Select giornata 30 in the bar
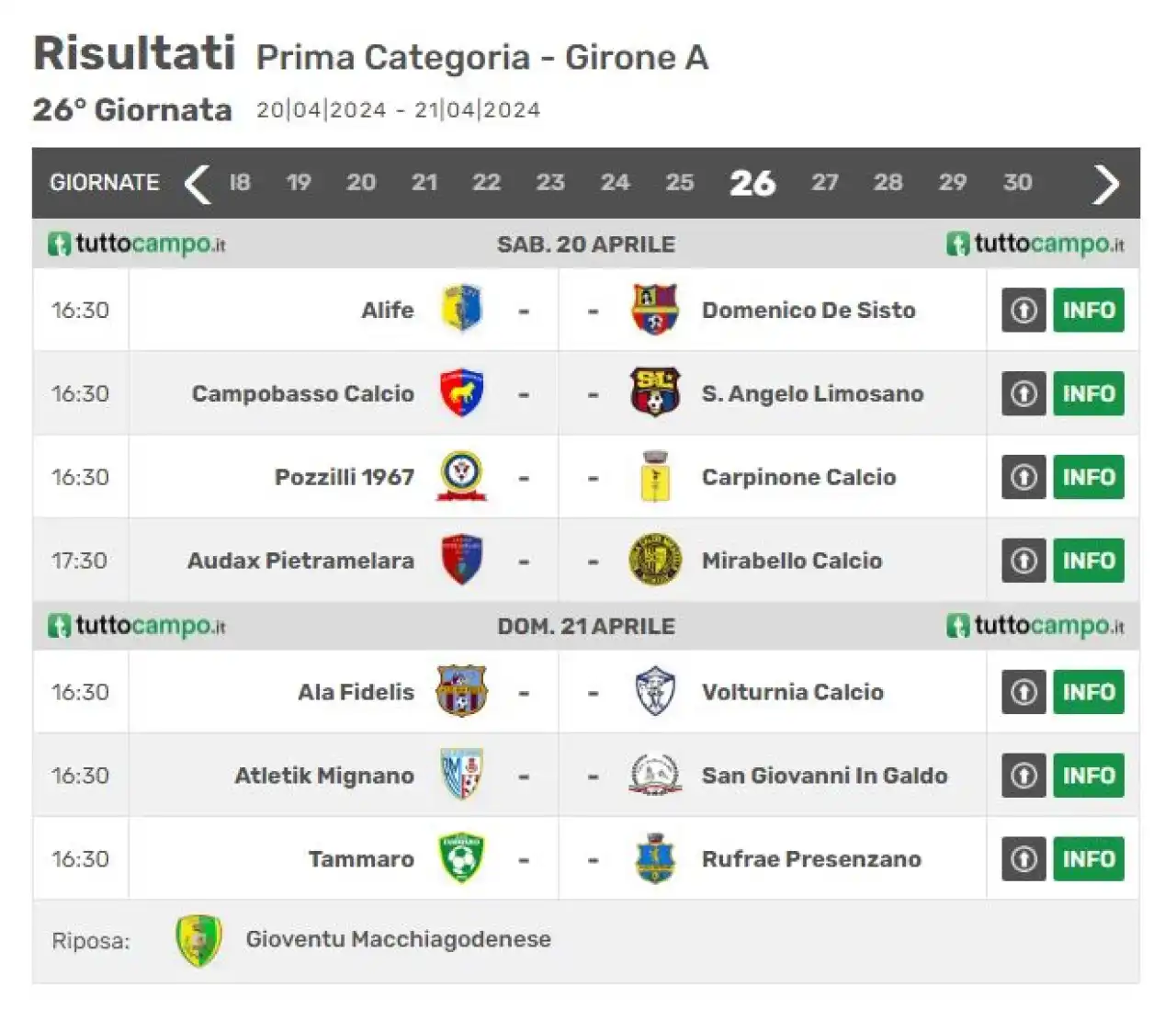Screen dimensions: 1176x1009 click(1017, 182)
